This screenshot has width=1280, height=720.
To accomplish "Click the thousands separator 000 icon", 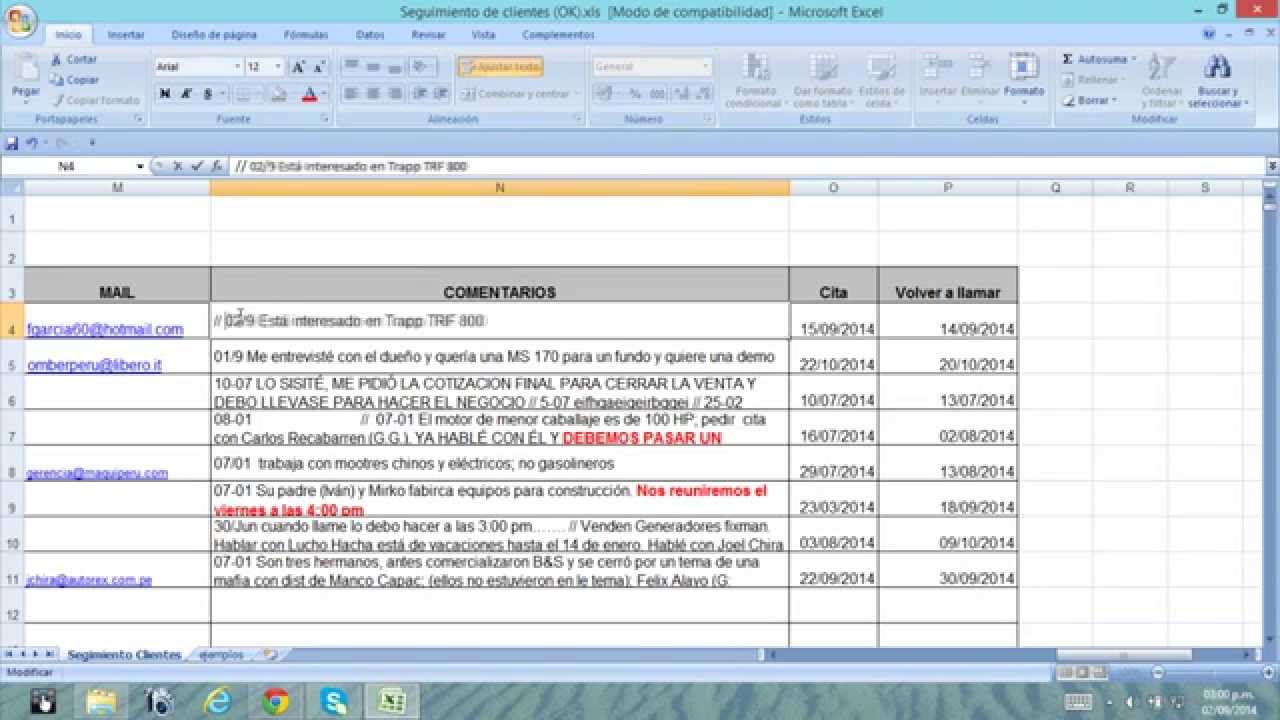I will tap(656, 94).
